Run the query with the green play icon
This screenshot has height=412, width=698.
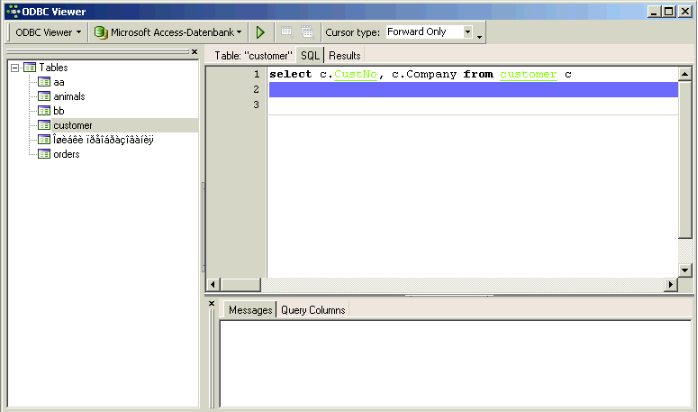pyautogui.click(x=260, y=32)
